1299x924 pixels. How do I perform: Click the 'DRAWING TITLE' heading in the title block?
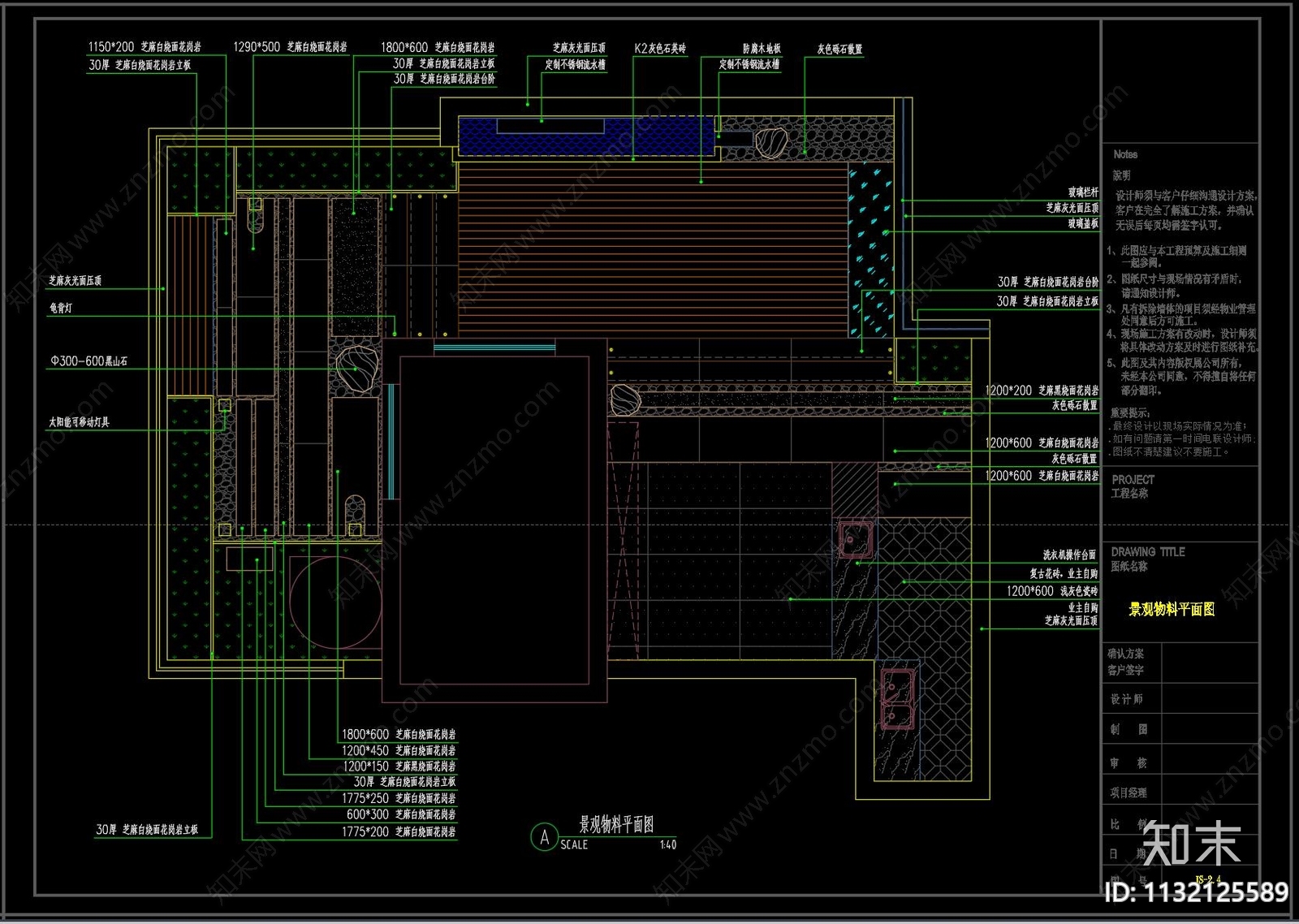point(1148,552)
